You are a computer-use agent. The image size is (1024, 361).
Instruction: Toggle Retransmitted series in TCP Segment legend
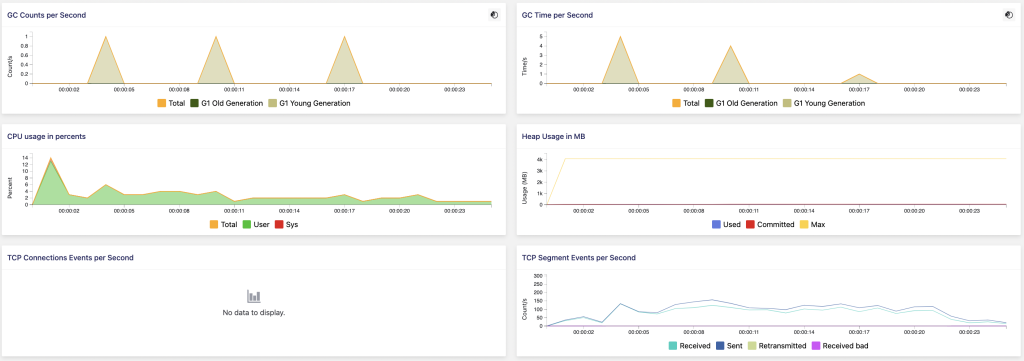tap(777, 345)
